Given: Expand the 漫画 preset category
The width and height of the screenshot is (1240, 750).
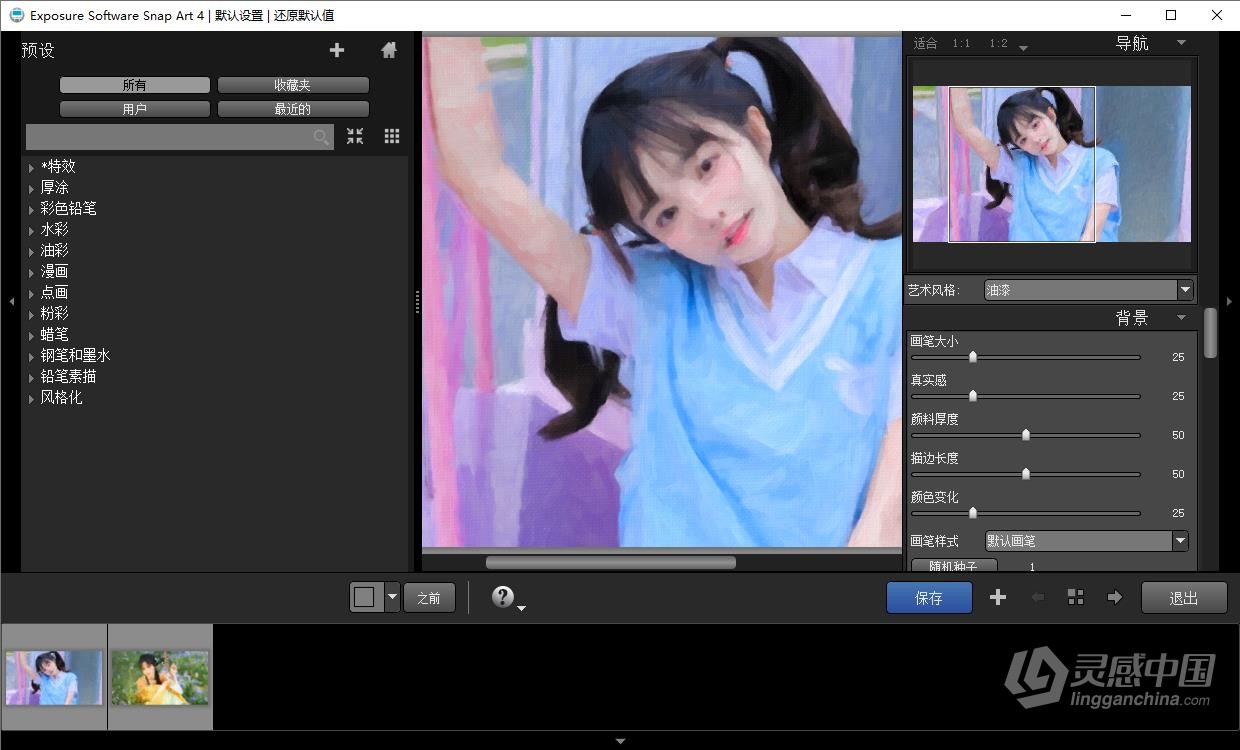Looking at the screenshot, I should (x=32, y=273).
